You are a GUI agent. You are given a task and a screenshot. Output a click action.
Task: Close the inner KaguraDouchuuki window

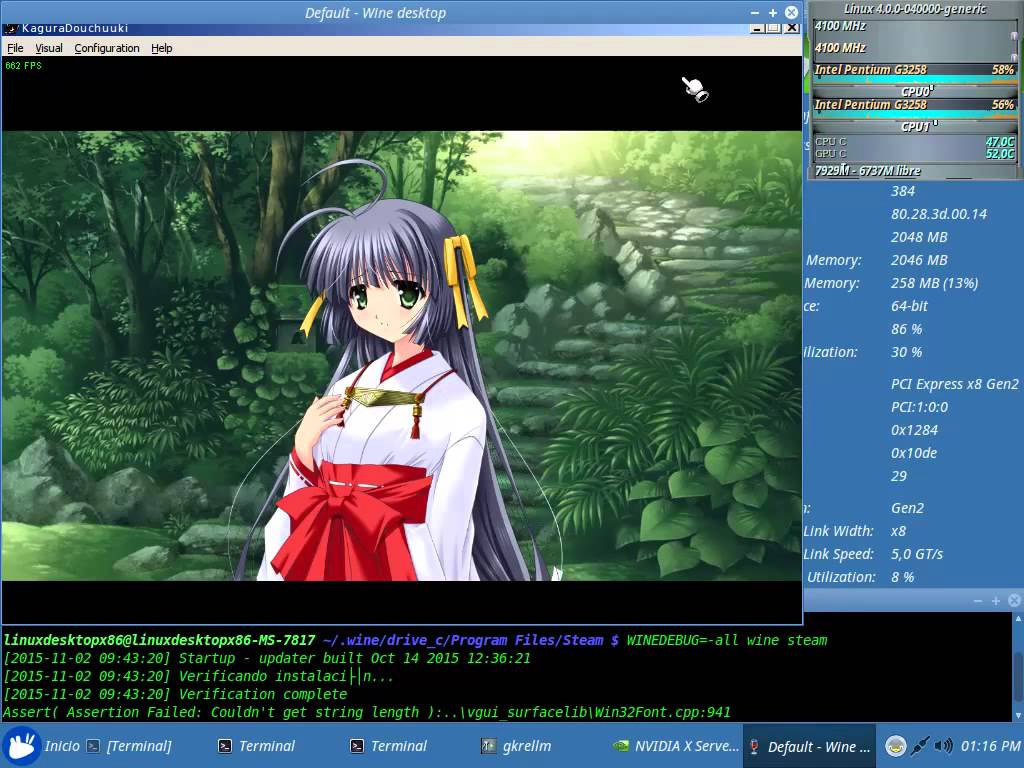pos(790,29)
